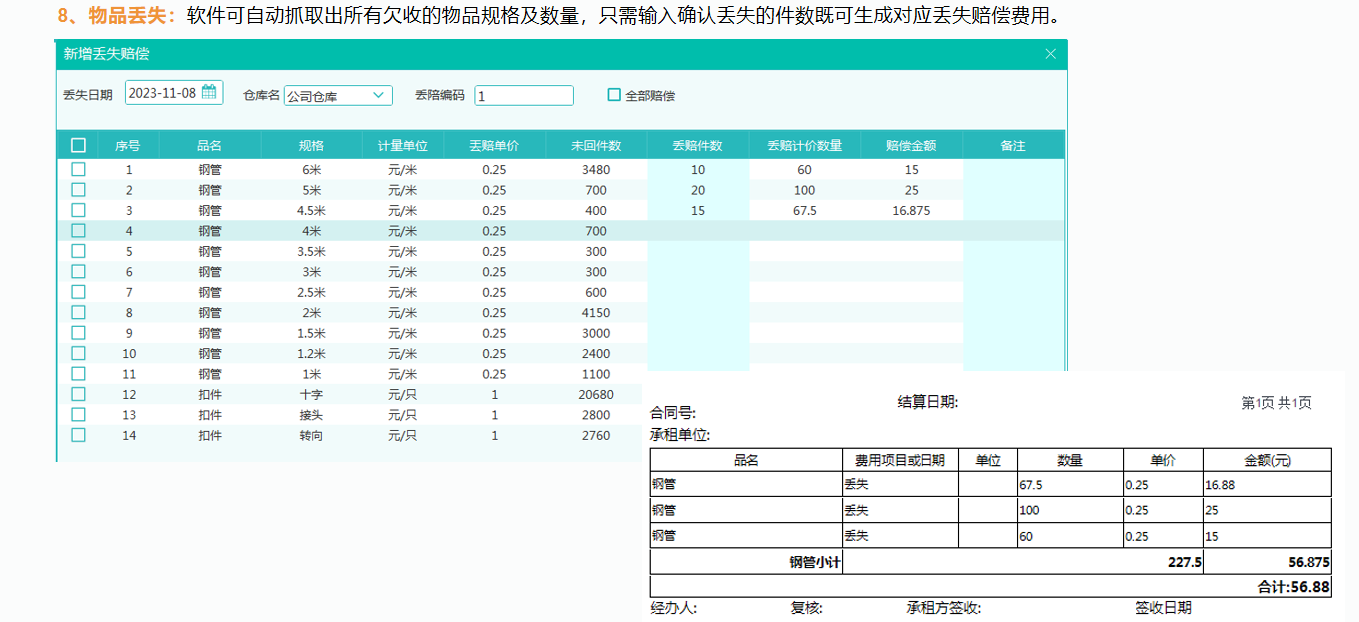The width and height of the screenshot is (1359, 622).
Task: Click the 赔偿金额 column header
Action: tap(911, 145)
